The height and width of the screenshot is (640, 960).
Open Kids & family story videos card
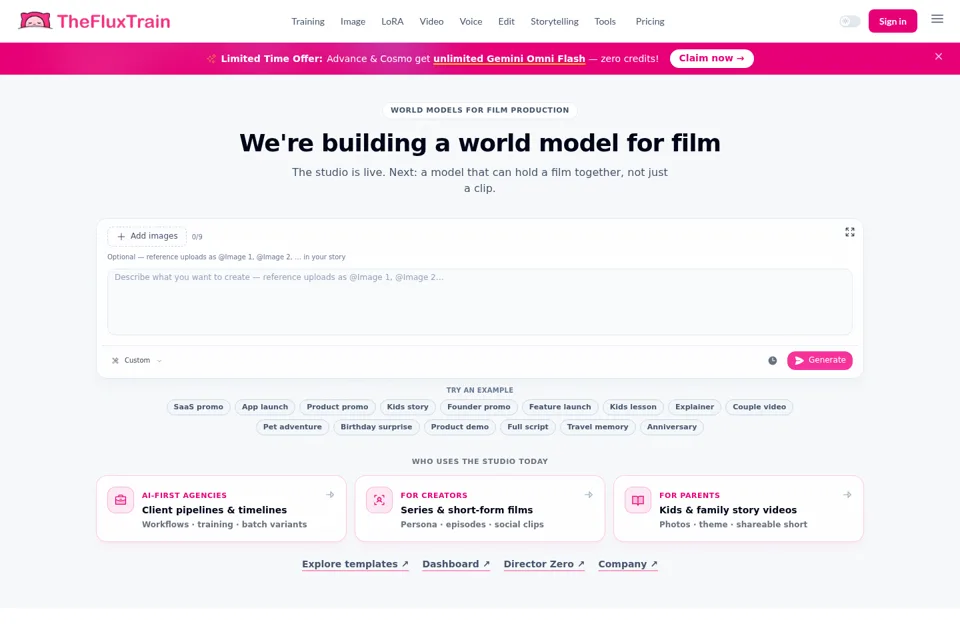point(738,508)
